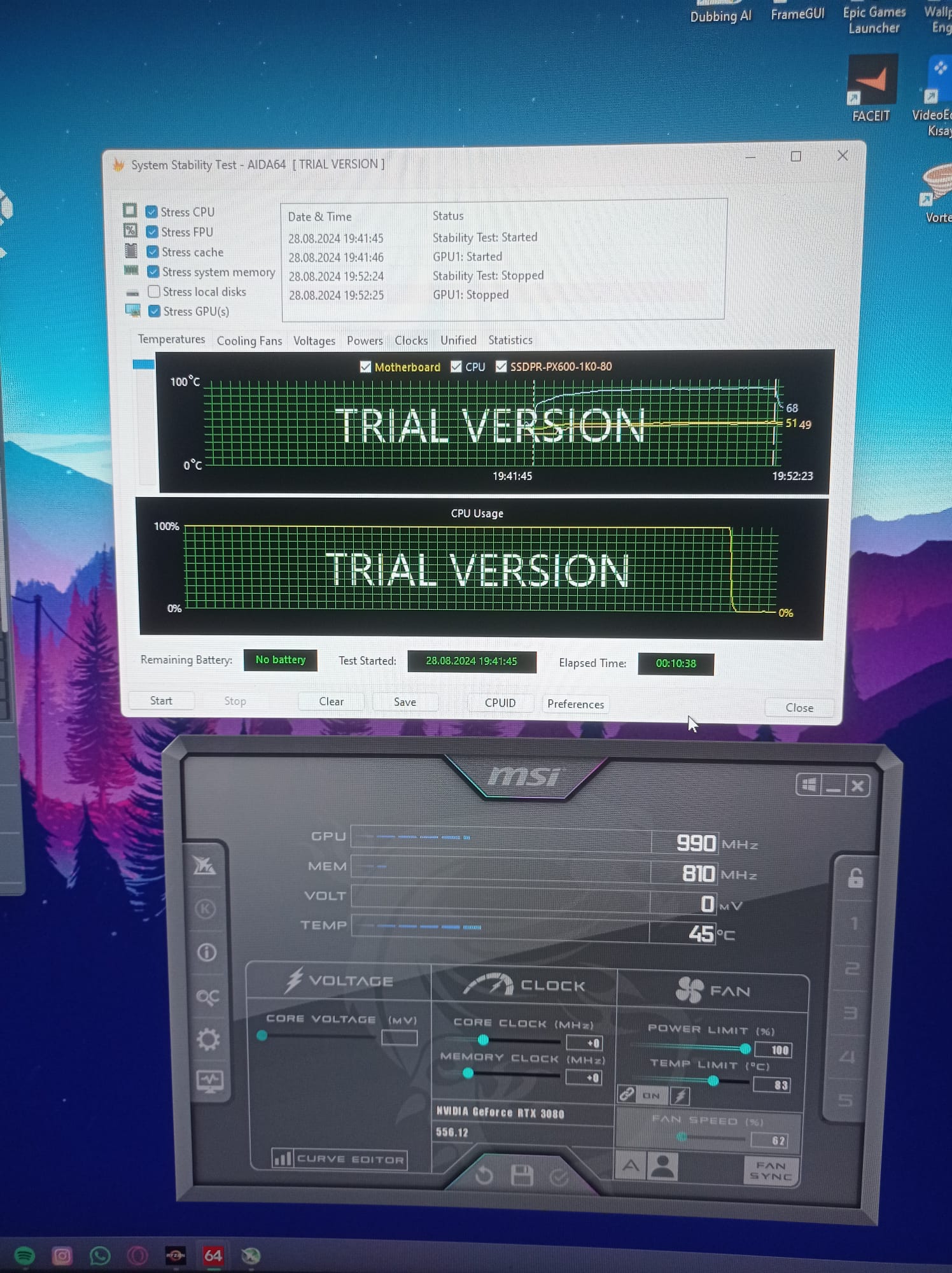
Task: Enable Stress local disks checkbox
Action: [154, 292]
